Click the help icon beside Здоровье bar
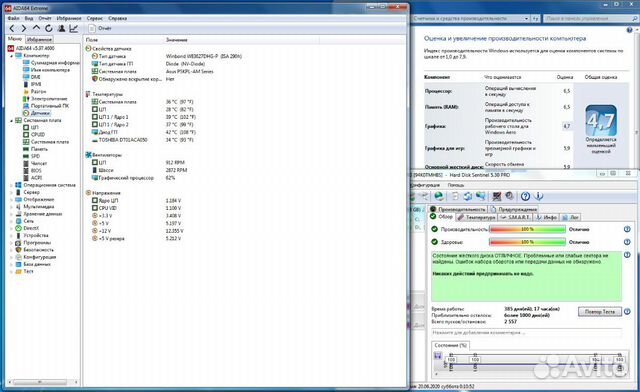The image size is (640, 392). 627,242
